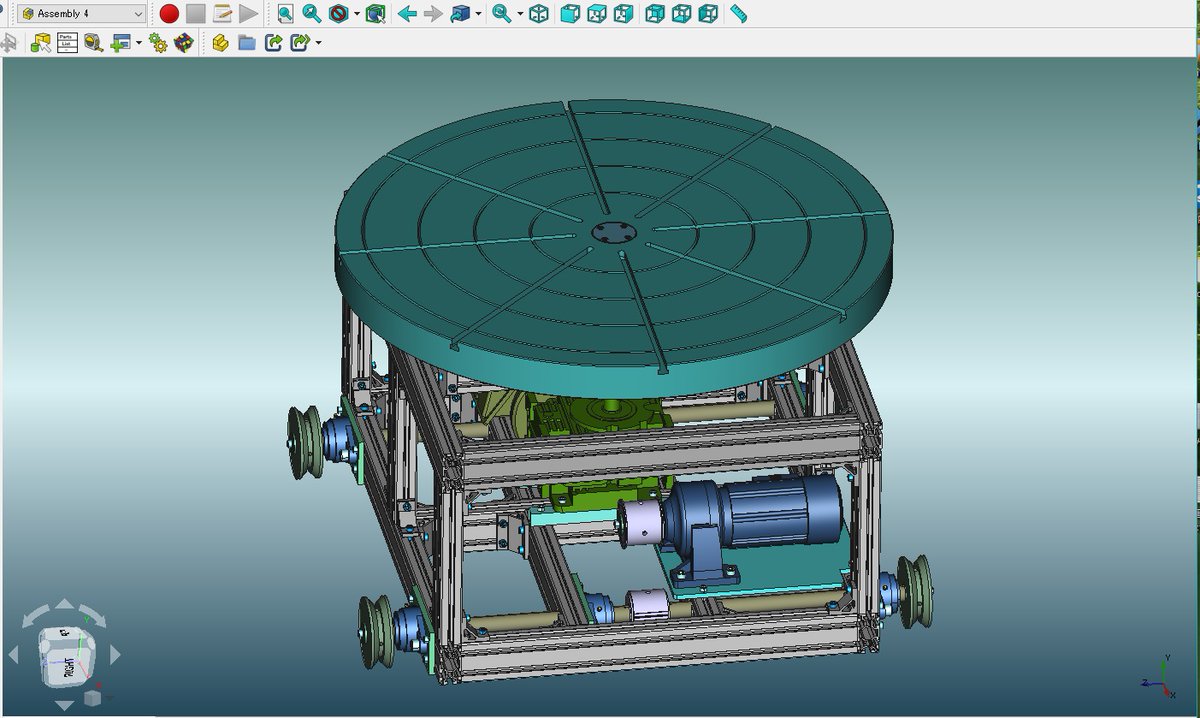1200x718 pixels.
Task: Click the colorful Rubik's cube icon
Action: tap(183, 43)
